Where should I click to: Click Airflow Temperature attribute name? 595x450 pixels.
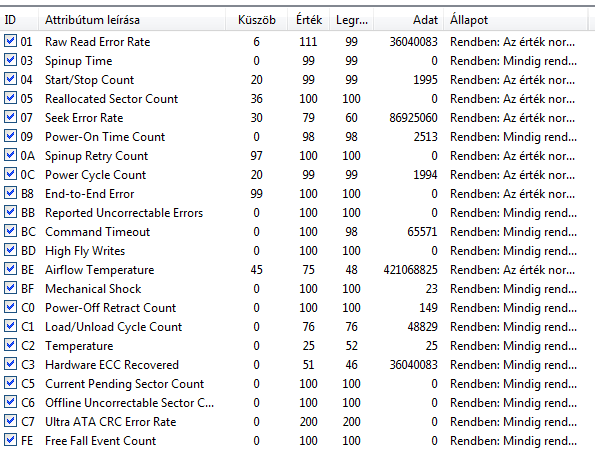click(x=100, y=269)
